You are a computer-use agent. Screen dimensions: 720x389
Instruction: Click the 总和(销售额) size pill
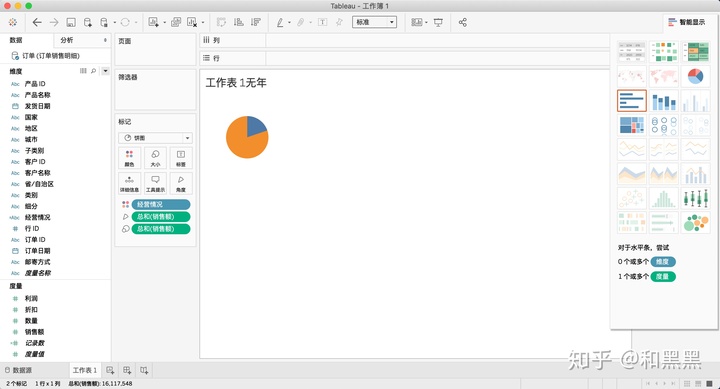coord(161,229)
